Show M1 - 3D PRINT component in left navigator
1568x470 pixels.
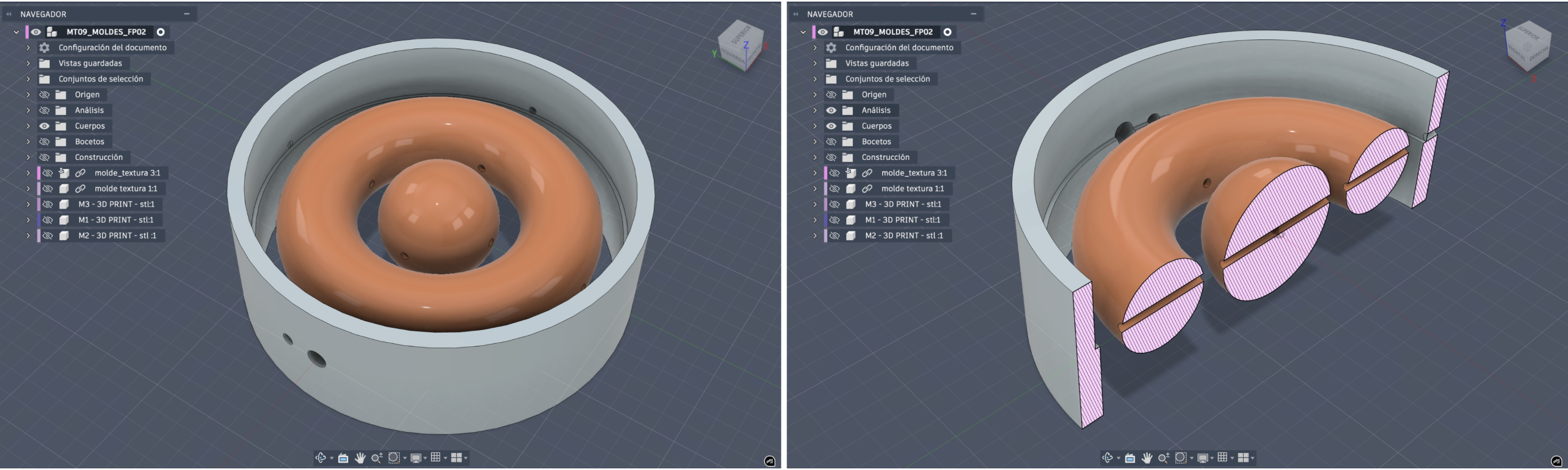click(x=47, y=220)
